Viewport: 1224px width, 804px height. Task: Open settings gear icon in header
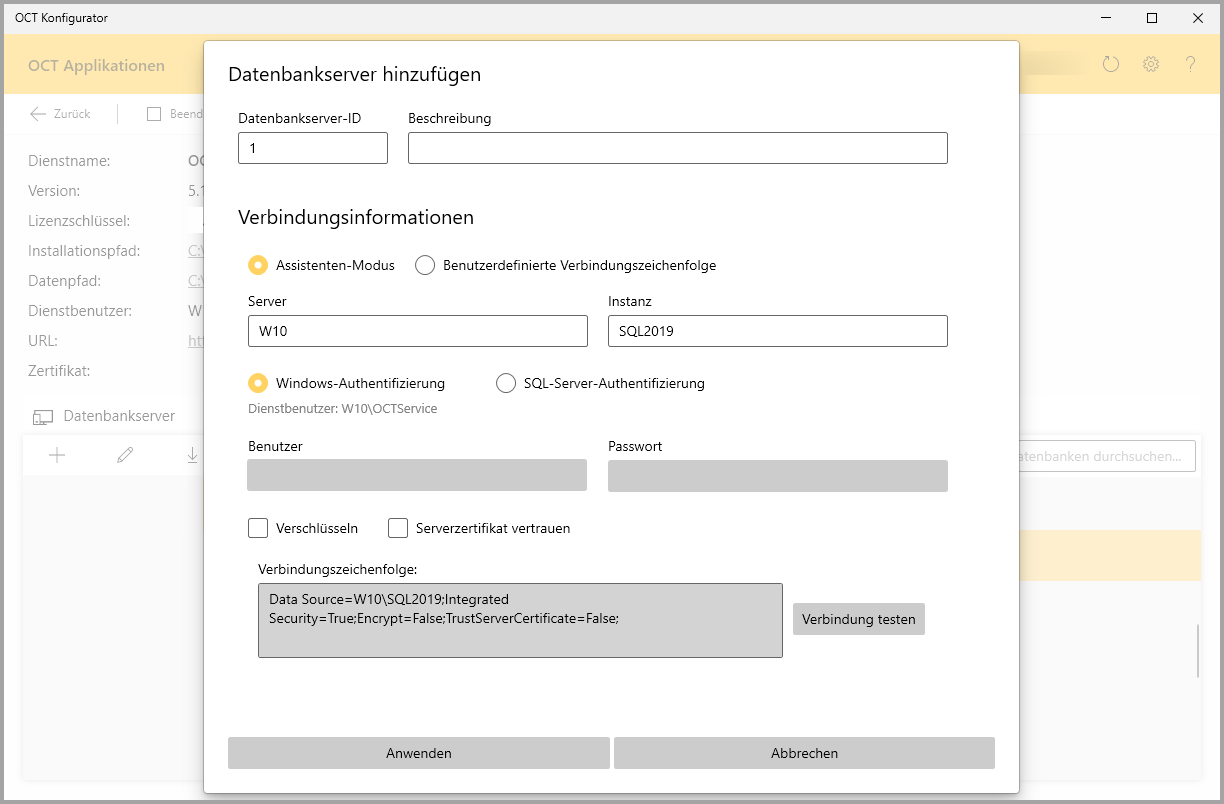click(1151, 65)
